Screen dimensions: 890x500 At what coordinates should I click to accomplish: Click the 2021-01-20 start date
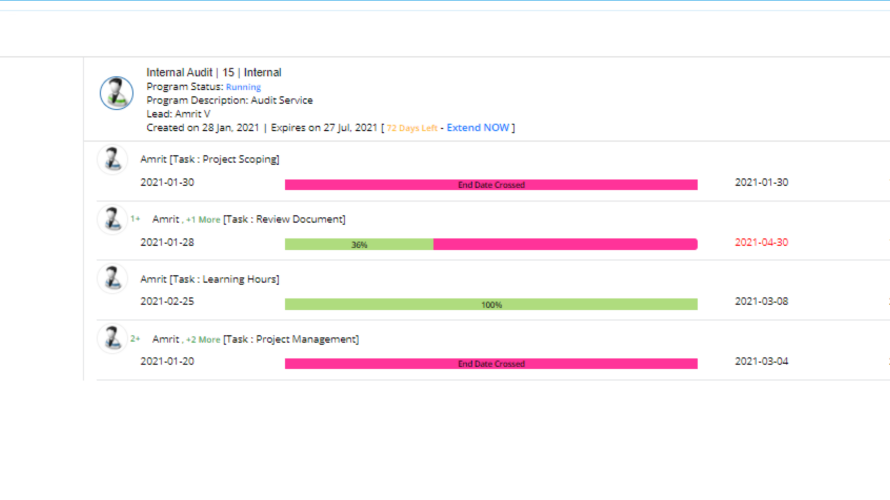click(x=167, y=362)
